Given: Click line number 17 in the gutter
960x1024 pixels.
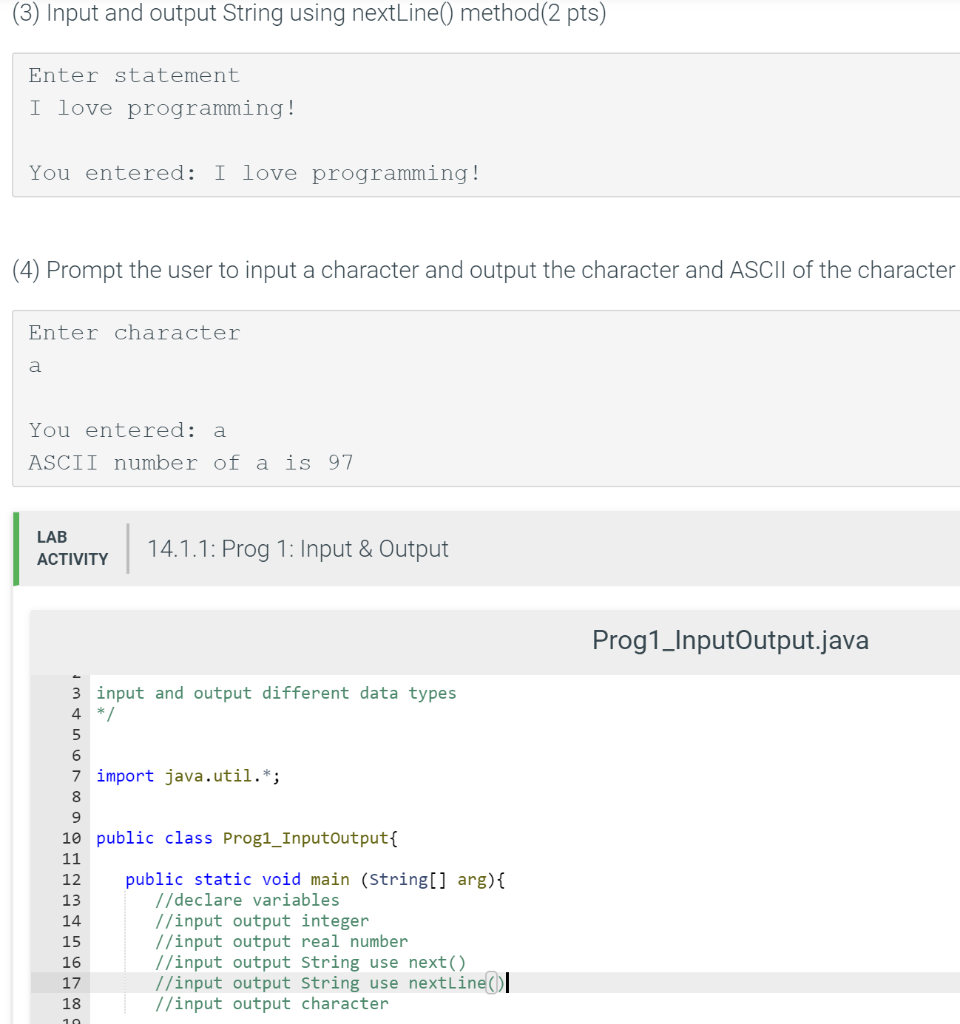Looking at the screenshot, I should (x=71, y=983).
